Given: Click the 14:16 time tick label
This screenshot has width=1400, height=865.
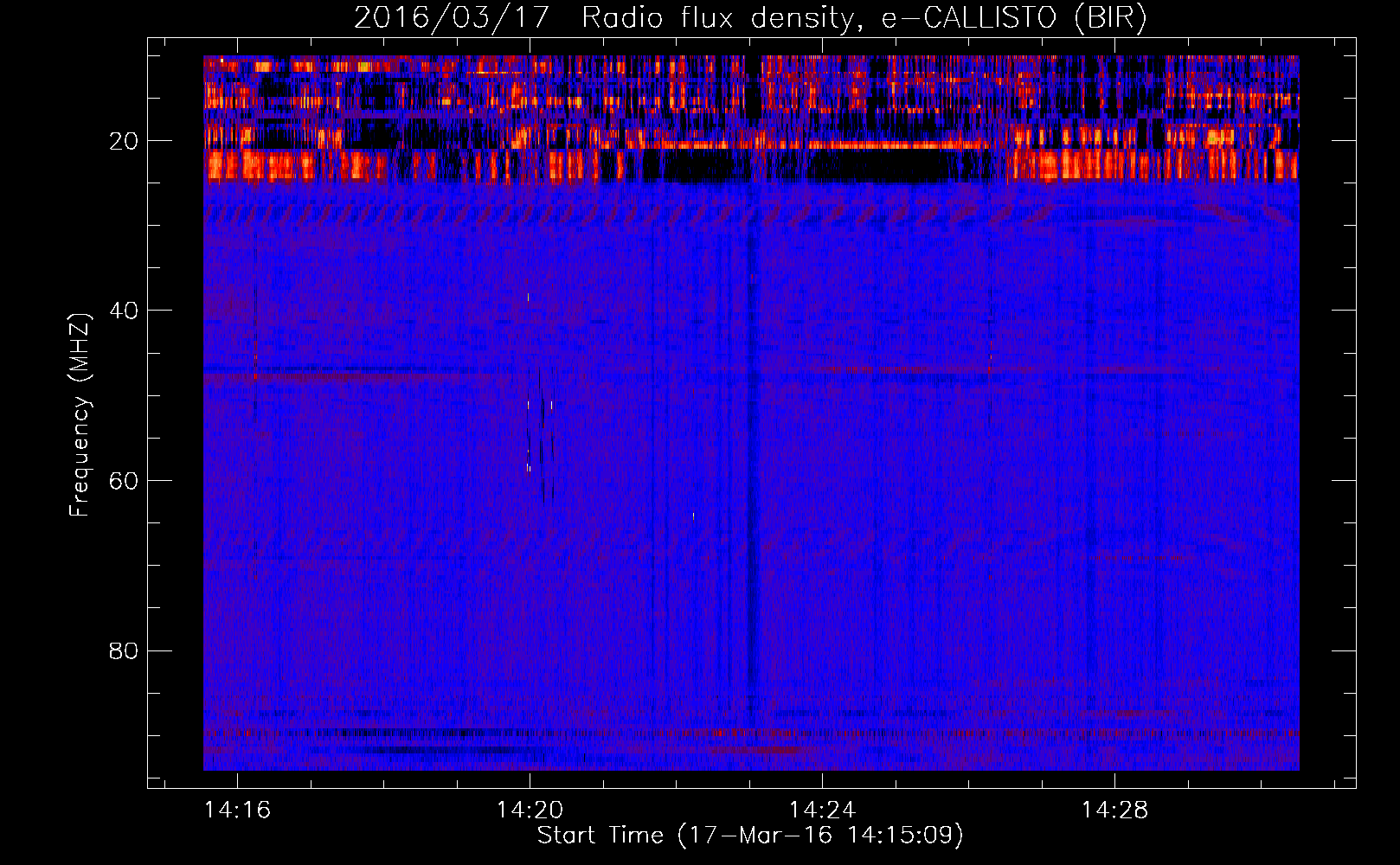Looking at the screenshot, I should 237,811.
